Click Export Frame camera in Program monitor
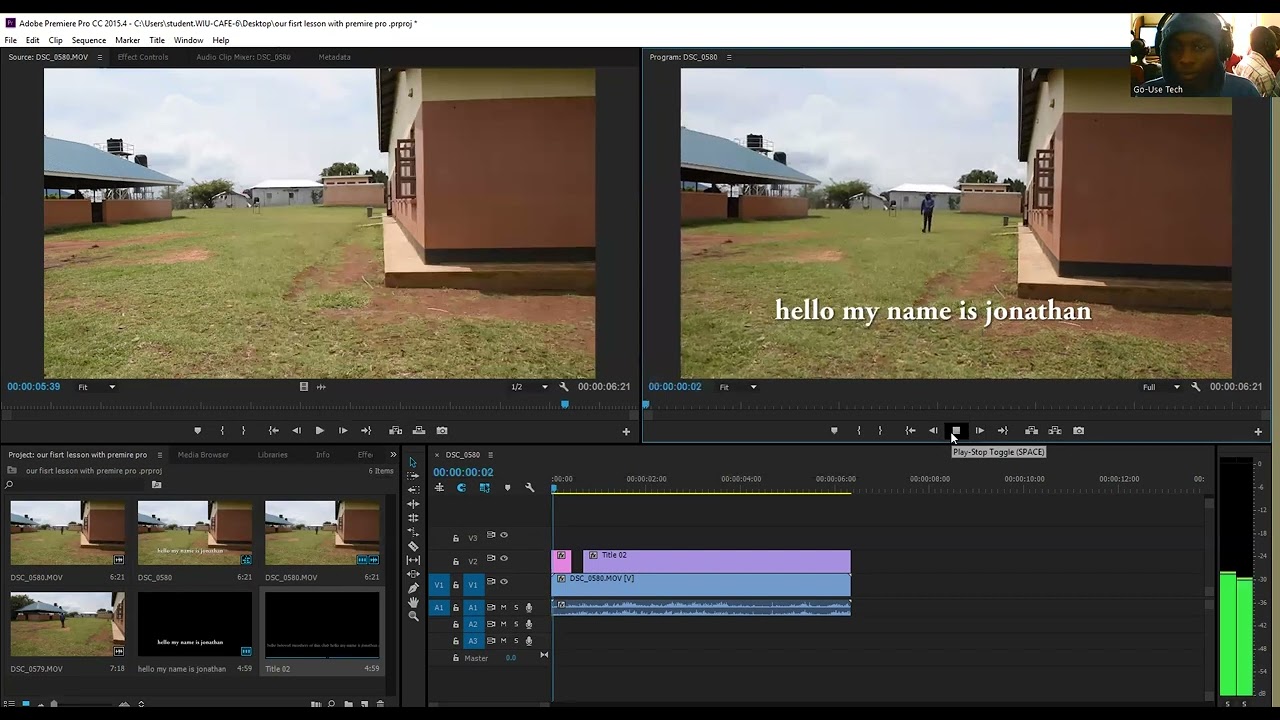The width and height of the screenshot is (1280, 720). 1078,431
